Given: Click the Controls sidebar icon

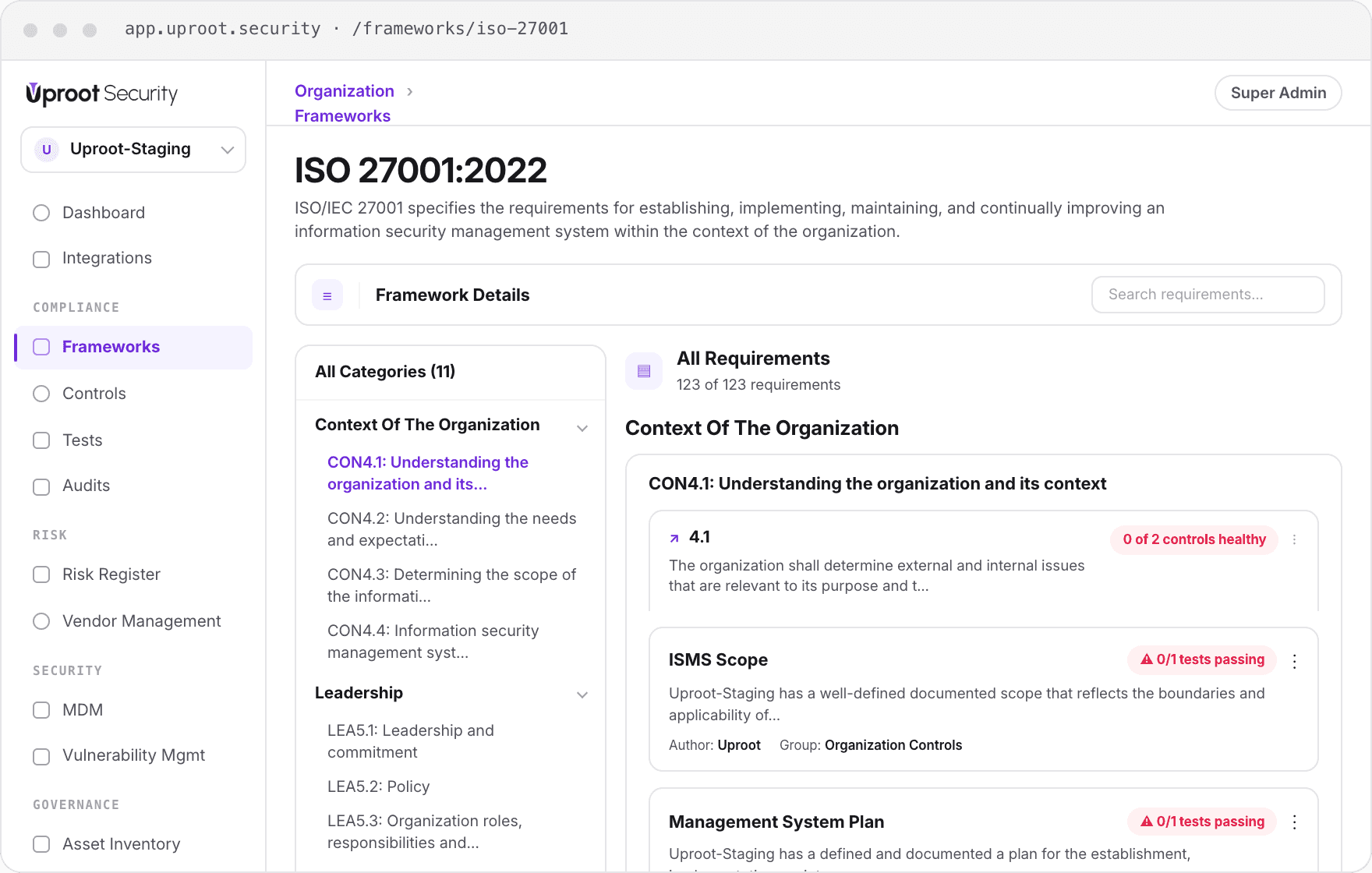Looking at the screenshot, I should click(41, 394).
